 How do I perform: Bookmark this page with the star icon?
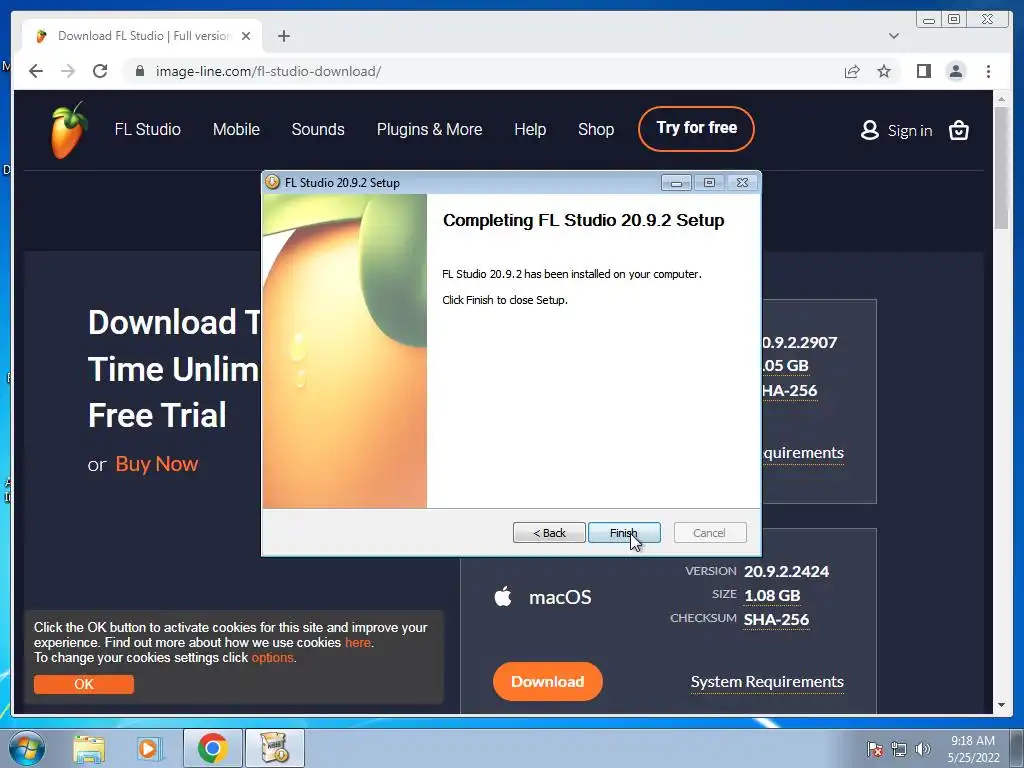coord(884,71)
